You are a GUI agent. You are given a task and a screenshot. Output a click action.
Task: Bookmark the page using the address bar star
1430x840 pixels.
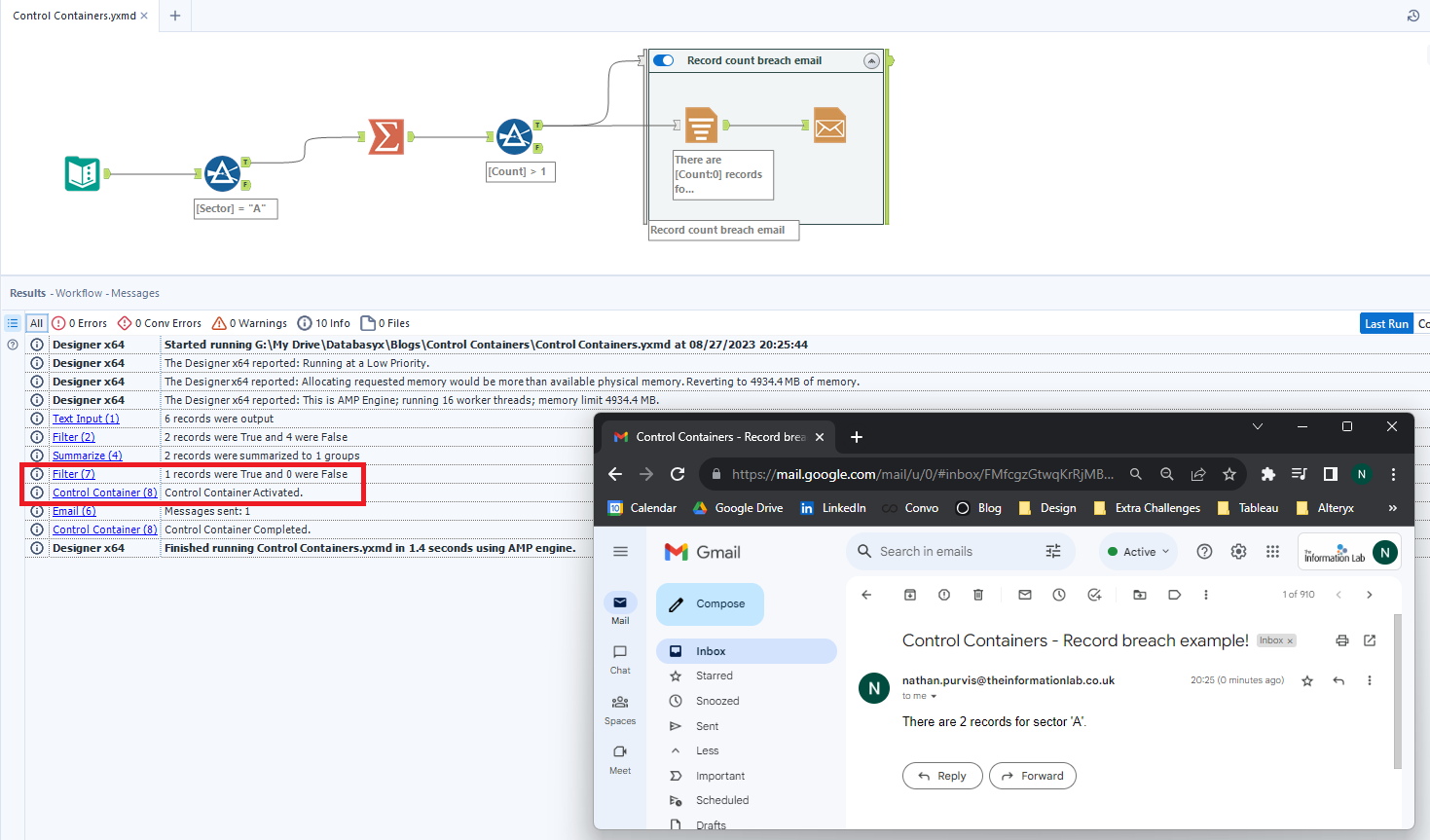(x=1229, y=474)
